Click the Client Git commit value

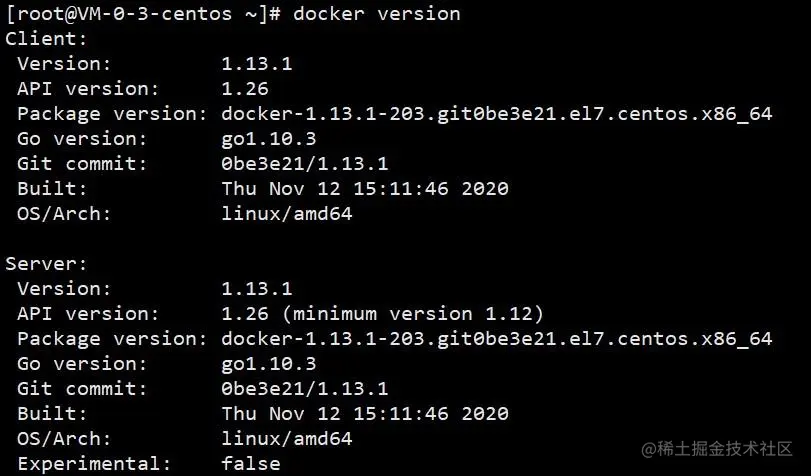pyautogui.click(x=305, y=164)
